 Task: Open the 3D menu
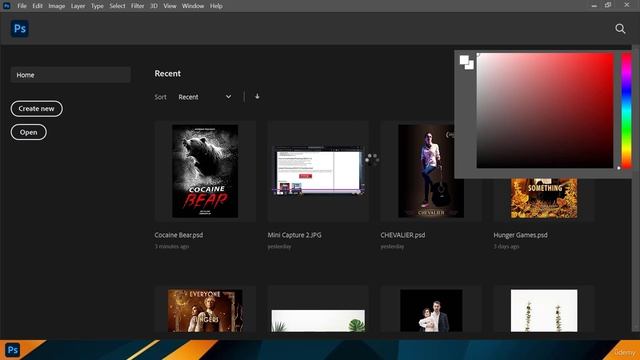154,6
